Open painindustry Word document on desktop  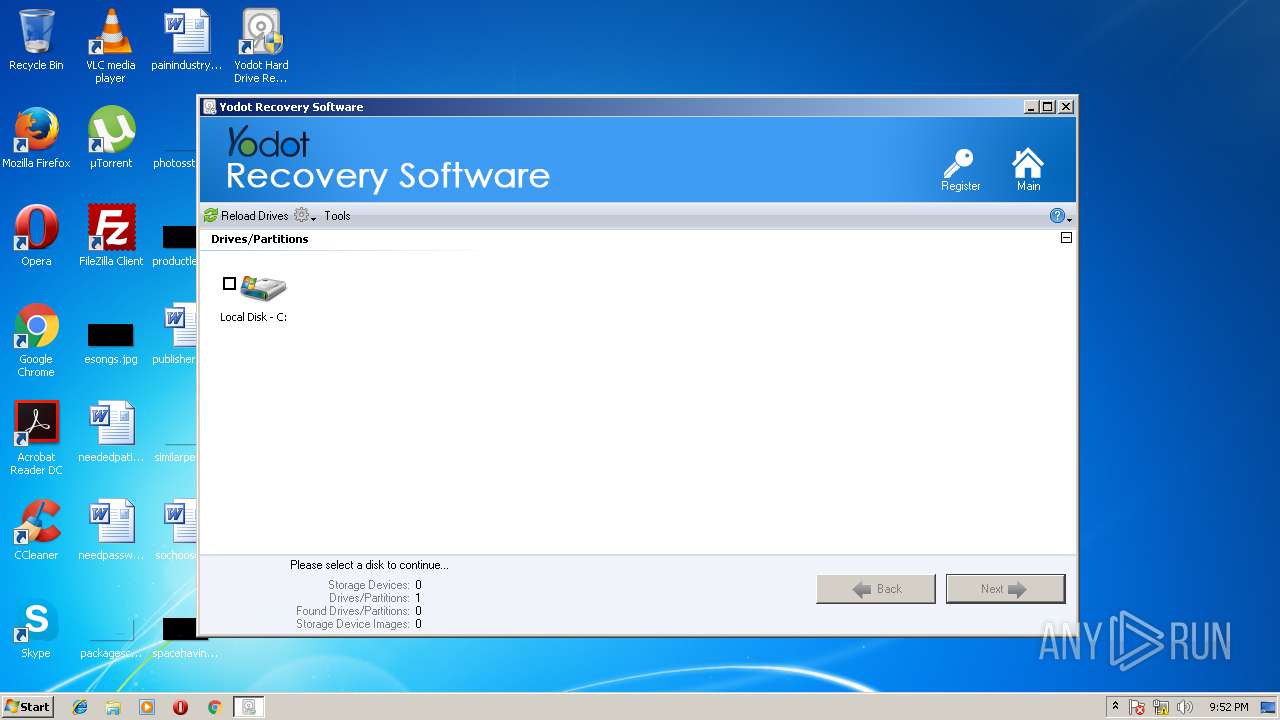click(x=187, y=40)
